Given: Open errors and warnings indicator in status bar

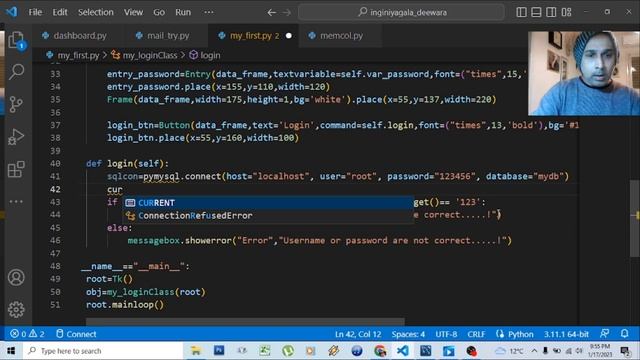Looking at the screenshot, I should pos(27,334).
